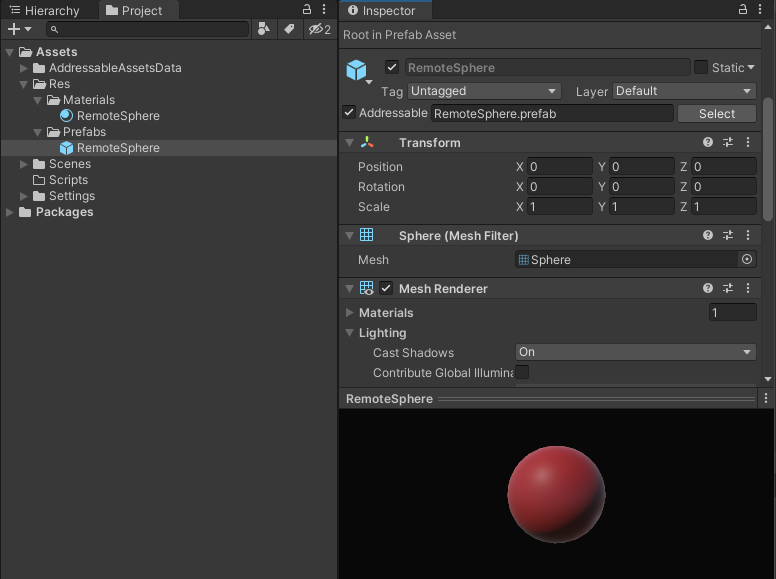Open Mesh Filter presets icon
Screen dimensions: 776x579
pyautogui.click(x=728, y=235)
